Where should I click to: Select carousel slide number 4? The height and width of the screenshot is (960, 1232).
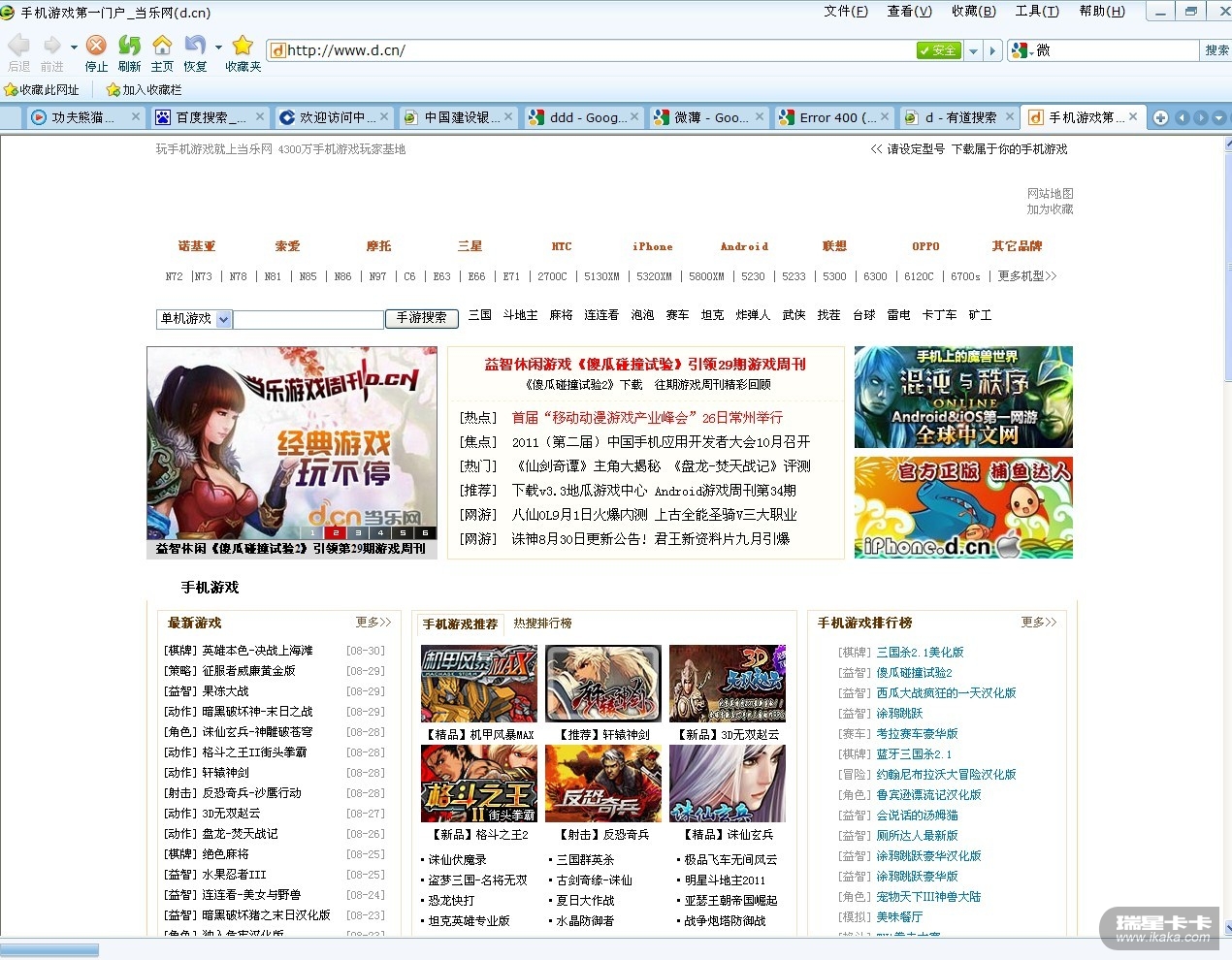point(380,532)
